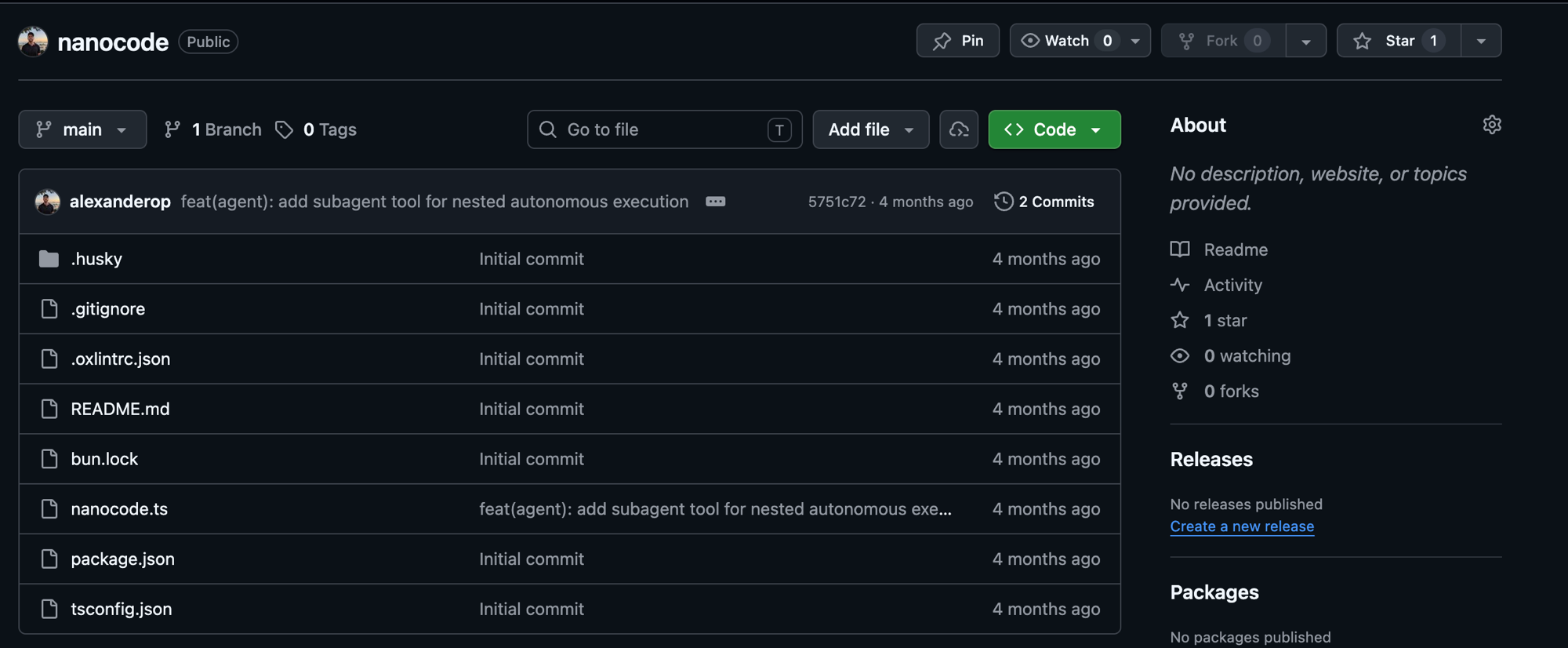Open the Star lists dropdown arrow

point(1481,41)
